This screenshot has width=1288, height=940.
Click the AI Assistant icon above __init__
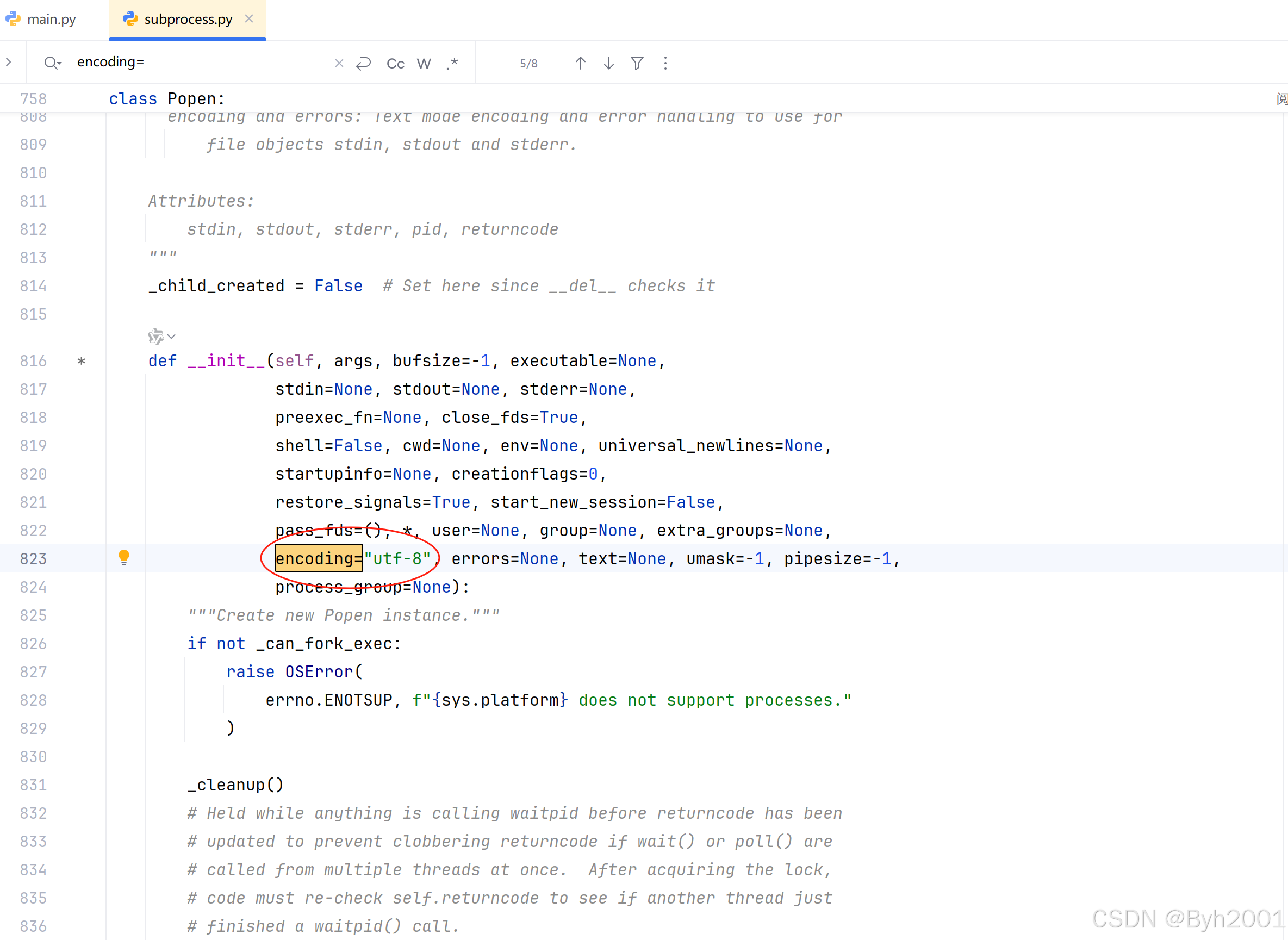pyautogui.click(x=155, y=336)
